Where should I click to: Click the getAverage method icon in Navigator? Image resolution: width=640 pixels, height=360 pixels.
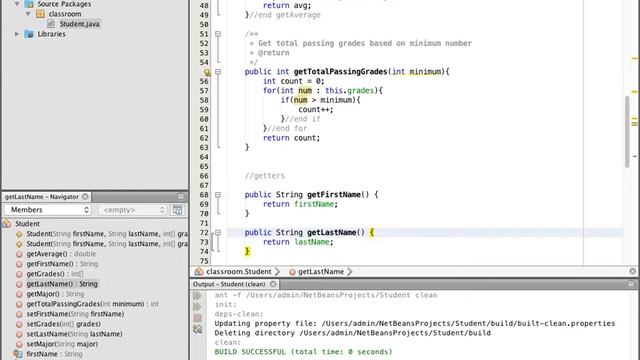19,254
